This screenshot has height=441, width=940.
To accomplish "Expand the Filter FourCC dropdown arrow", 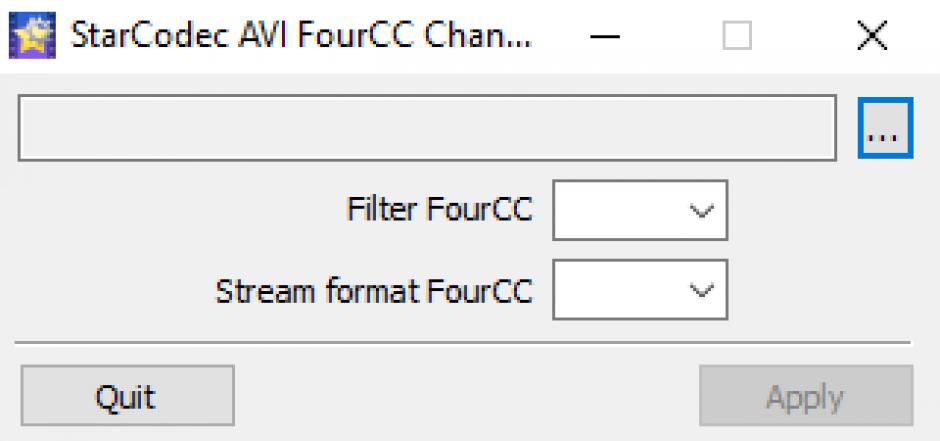I will pyautogui.click(x=701, y=210).
